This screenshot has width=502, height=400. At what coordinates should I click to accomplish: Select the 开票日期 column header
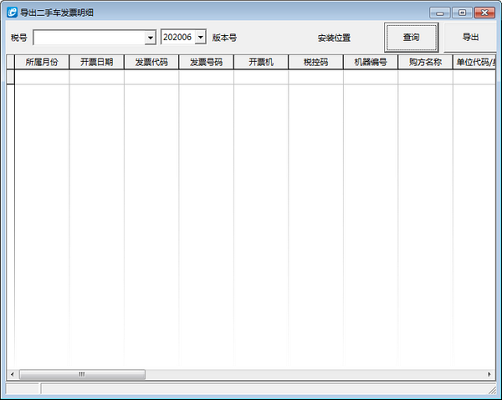97,62
